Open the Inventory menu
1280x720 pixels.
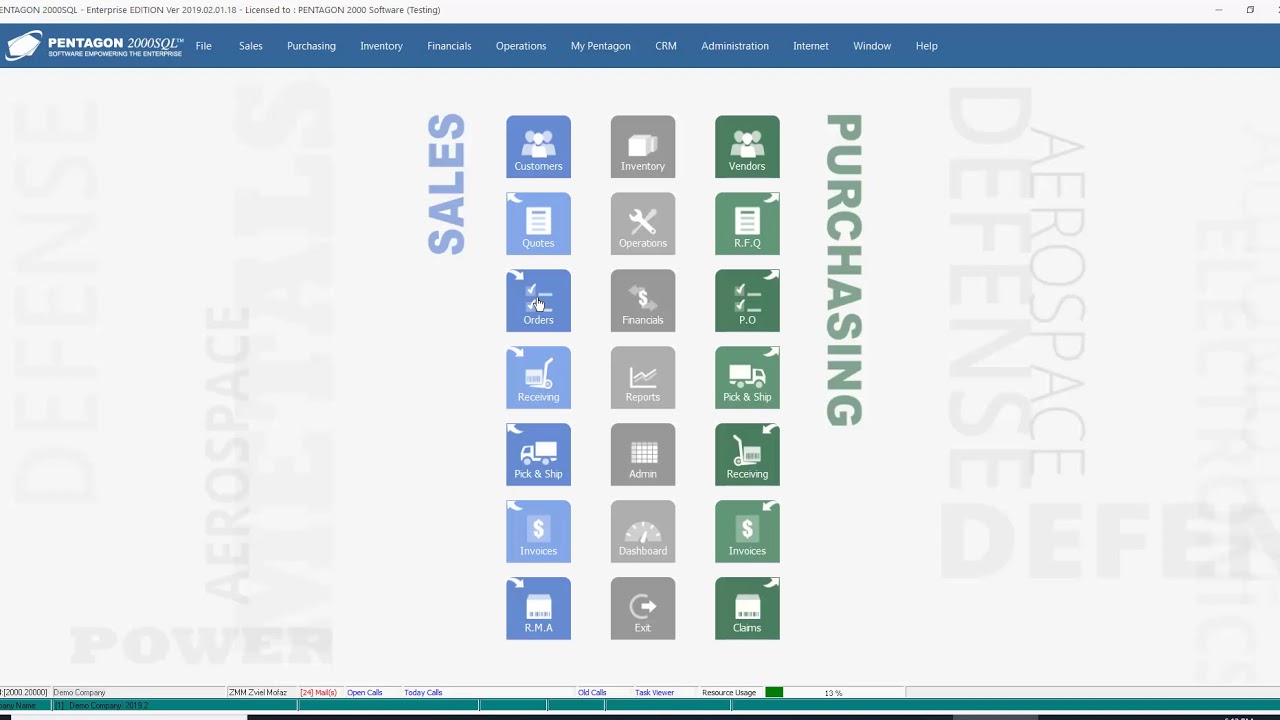click(x=381, y=46)
